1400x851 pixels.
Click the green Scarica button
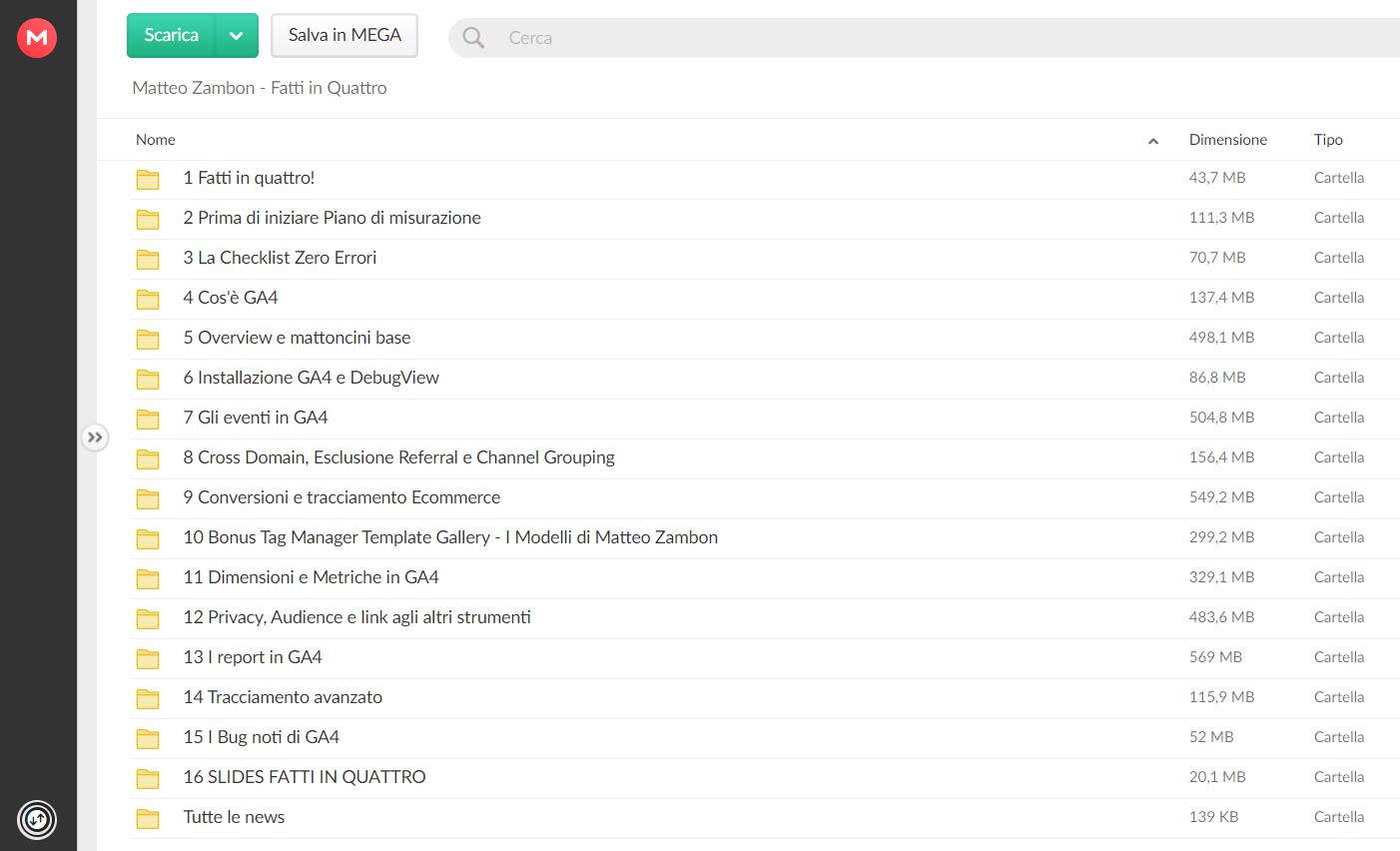pos(172,36)
